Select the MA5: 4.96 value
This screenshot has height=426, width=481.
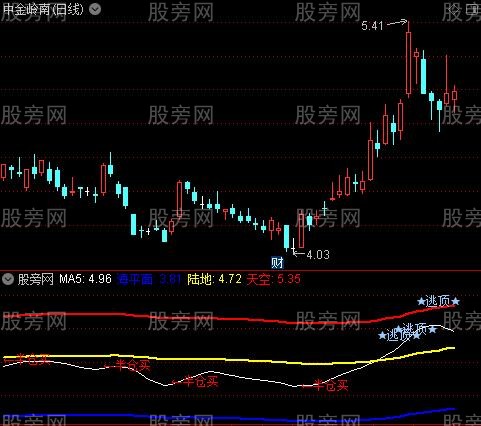click(x=85, y=279)
